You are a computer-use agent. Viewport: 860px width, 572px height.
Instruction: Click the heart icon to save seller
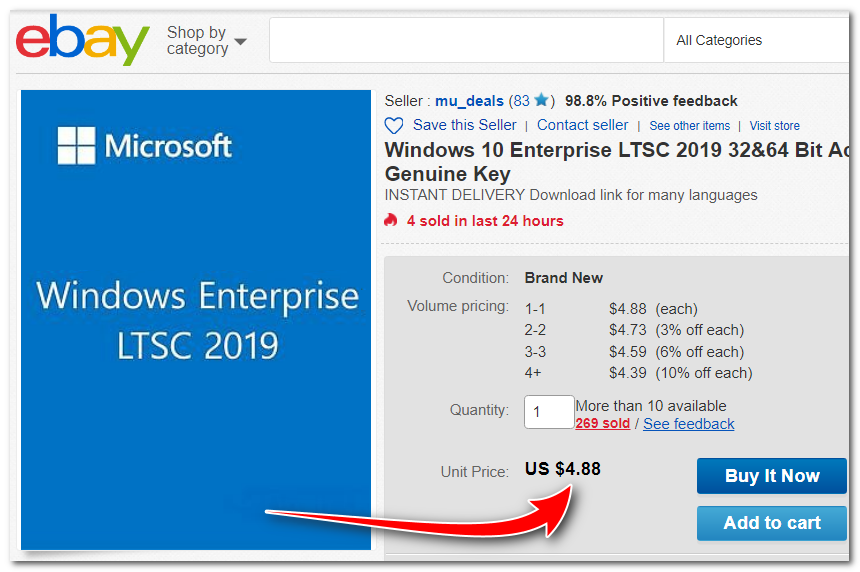[x=394, y=126]
